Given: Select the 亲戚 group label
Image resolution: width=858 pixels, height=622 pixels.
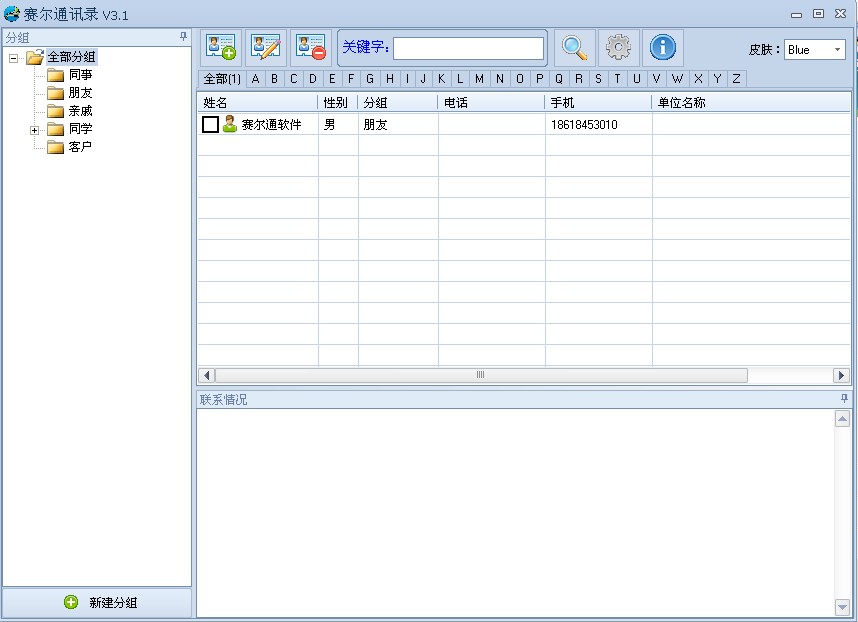Looking at the screenshot, I should [80, 111].
